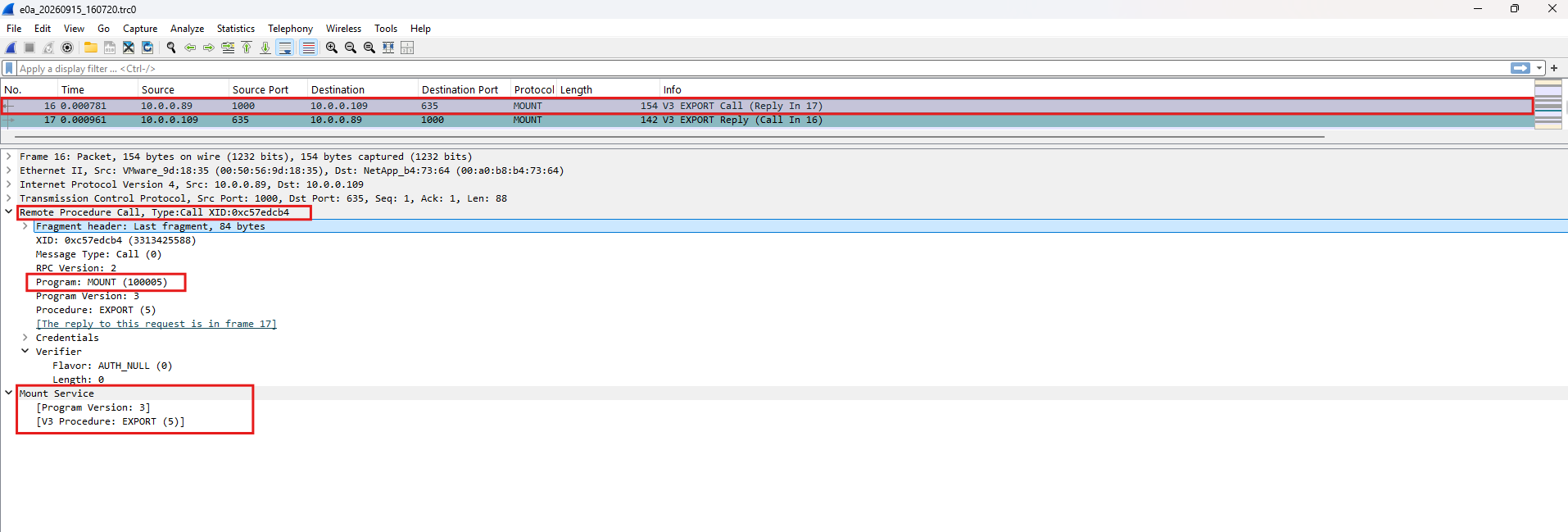The height and width of the screenshot is (532, 1568).
Task: Open the display filter history dropdown
Action: (x=1539, y=68)
